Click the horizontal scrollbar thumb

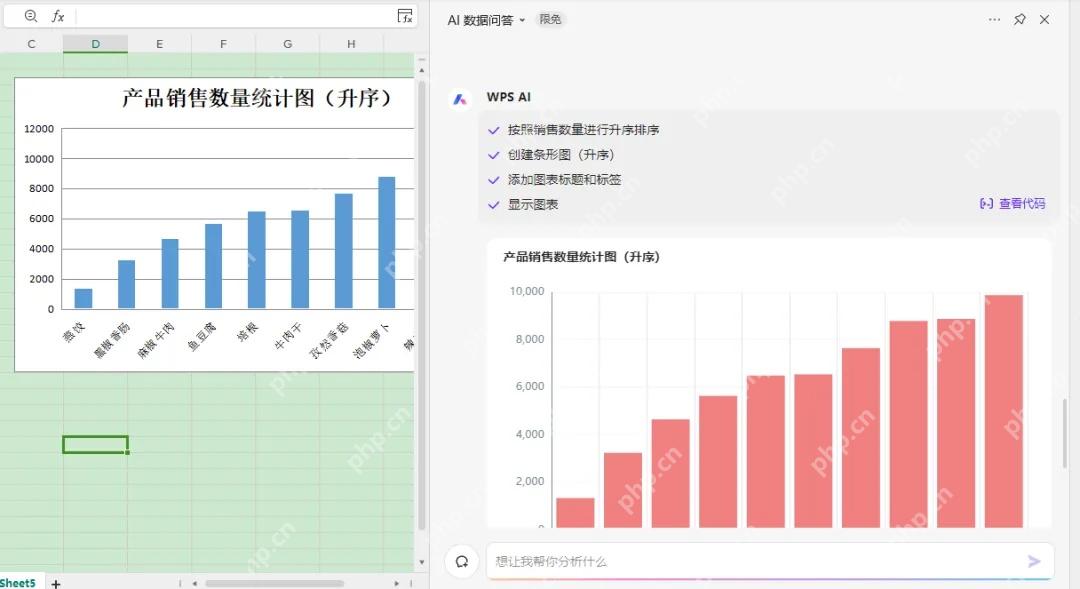coord(274,583)
